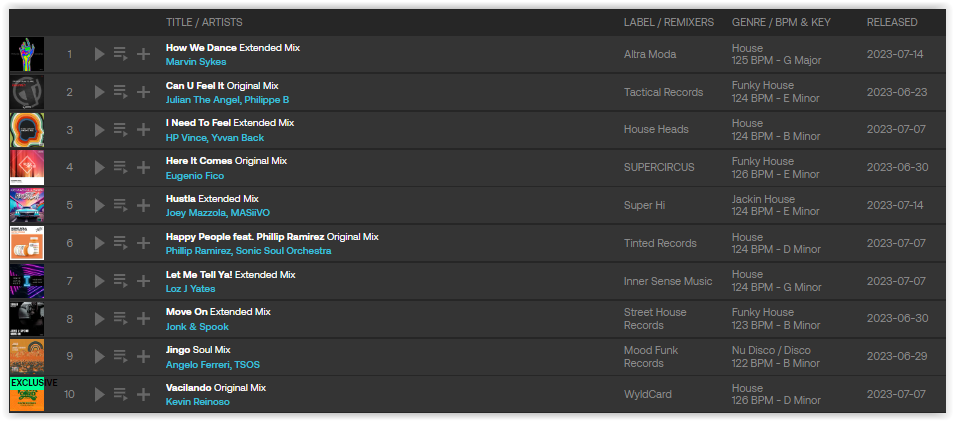Play Let Me Tell Ya! Extended Mix
The height and width of the screenshot is (421, 954).
coord(100,280)
